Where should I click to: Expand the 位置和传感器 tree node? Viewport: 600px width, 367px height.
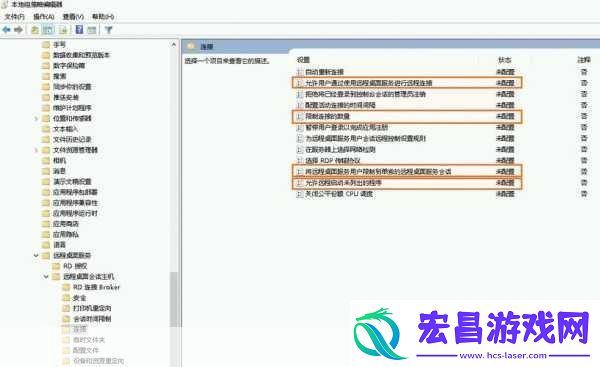[x=36, y=118]
